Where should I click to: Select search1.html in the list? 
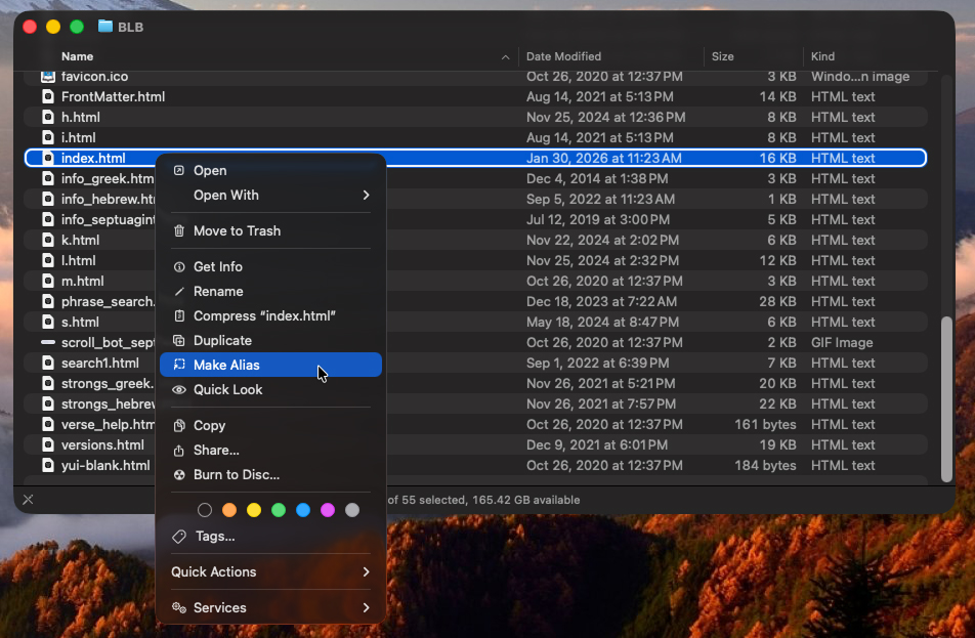pos(476,363)
